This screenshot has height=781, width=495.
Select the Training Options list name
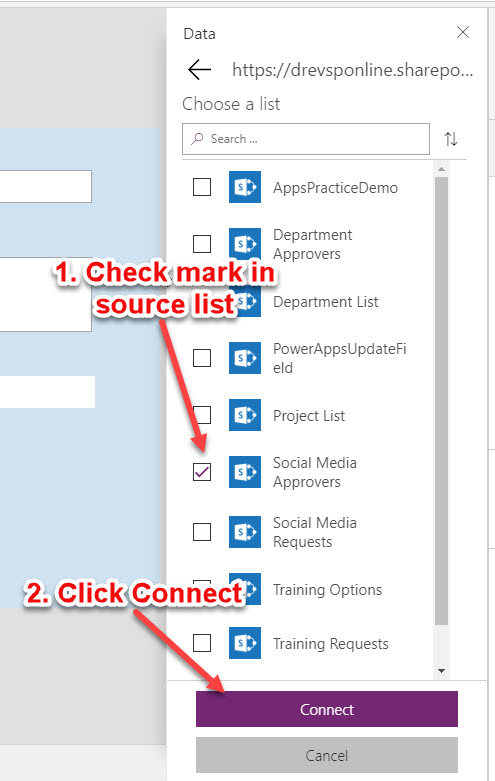pyautogui.click(x=327, y=590)
